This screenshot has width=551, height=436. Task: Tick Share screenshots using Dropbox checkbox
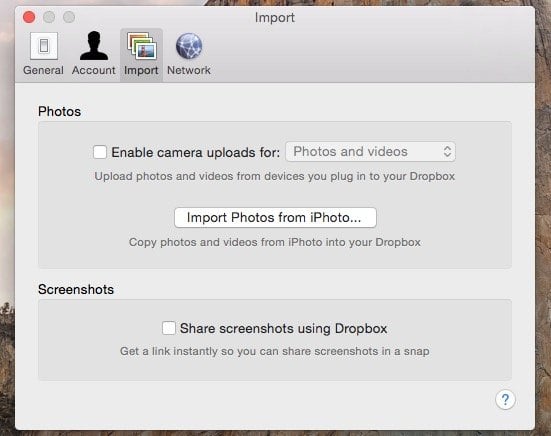[x=169, y=328]
